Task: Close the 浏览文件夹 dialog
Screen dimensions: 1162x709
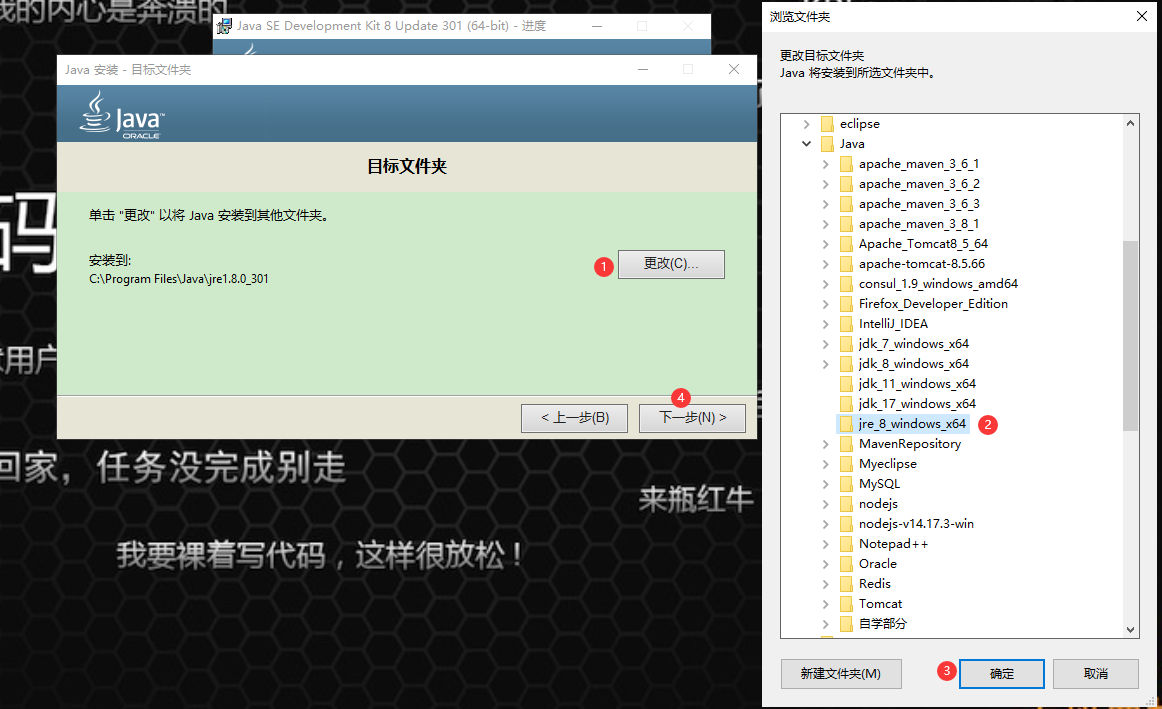Action: [1142, 16]
